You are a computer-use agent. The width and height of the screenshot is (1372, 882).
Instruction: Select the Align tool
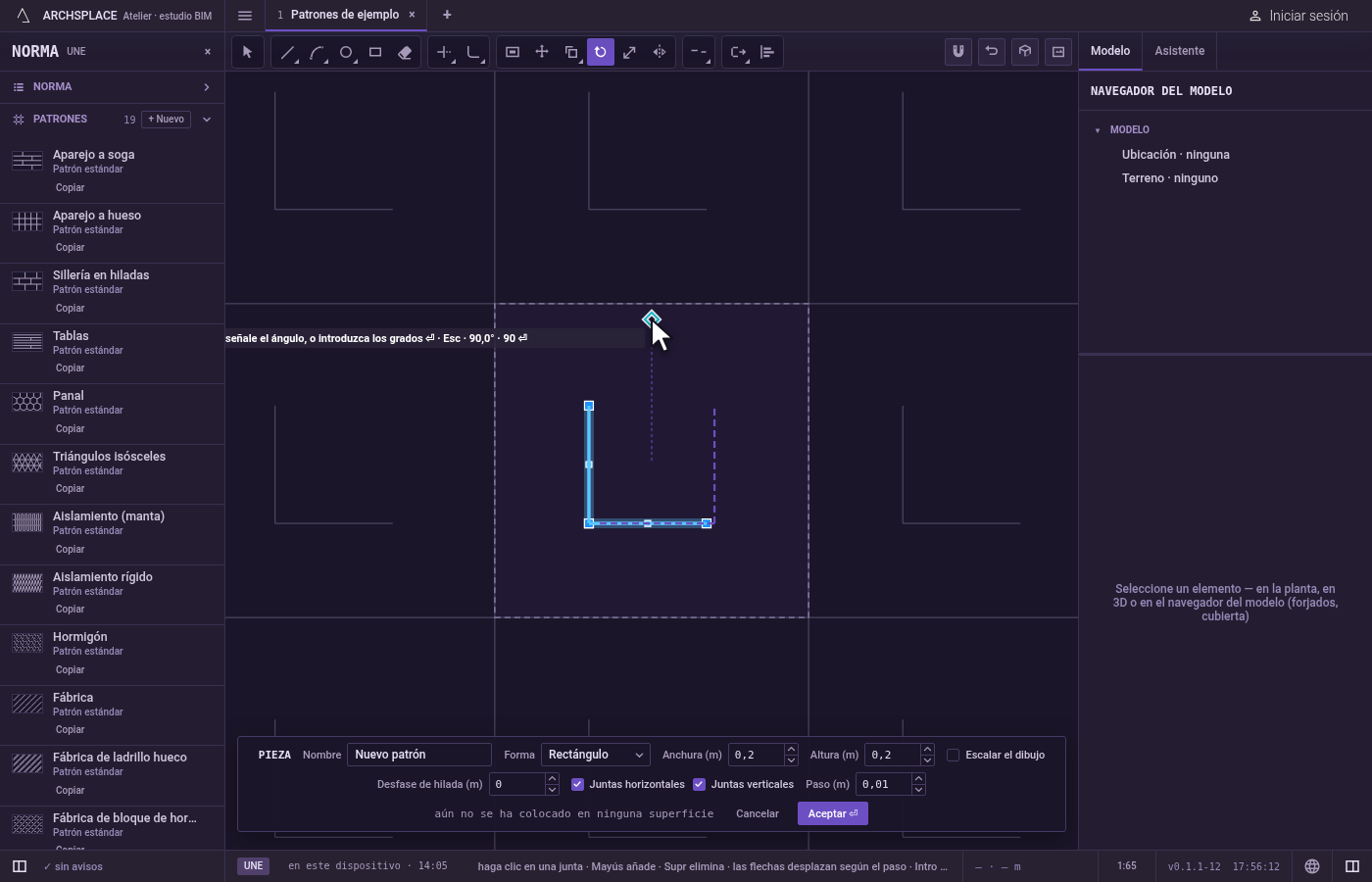point(767,52)
